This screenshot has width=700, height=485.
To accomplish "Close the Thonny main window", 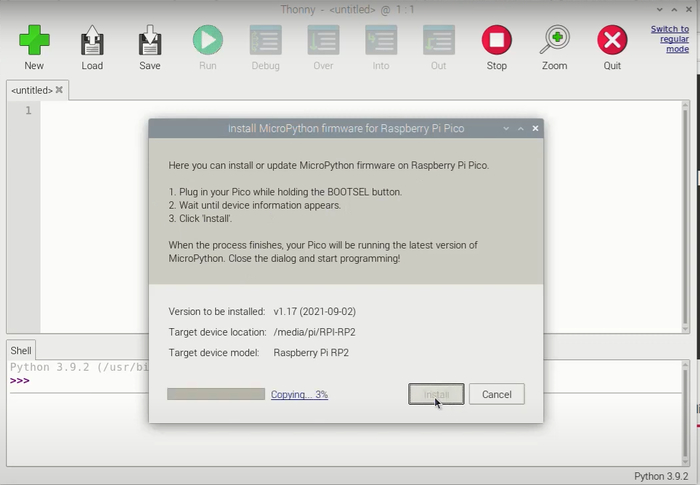I will coord(689,9).
